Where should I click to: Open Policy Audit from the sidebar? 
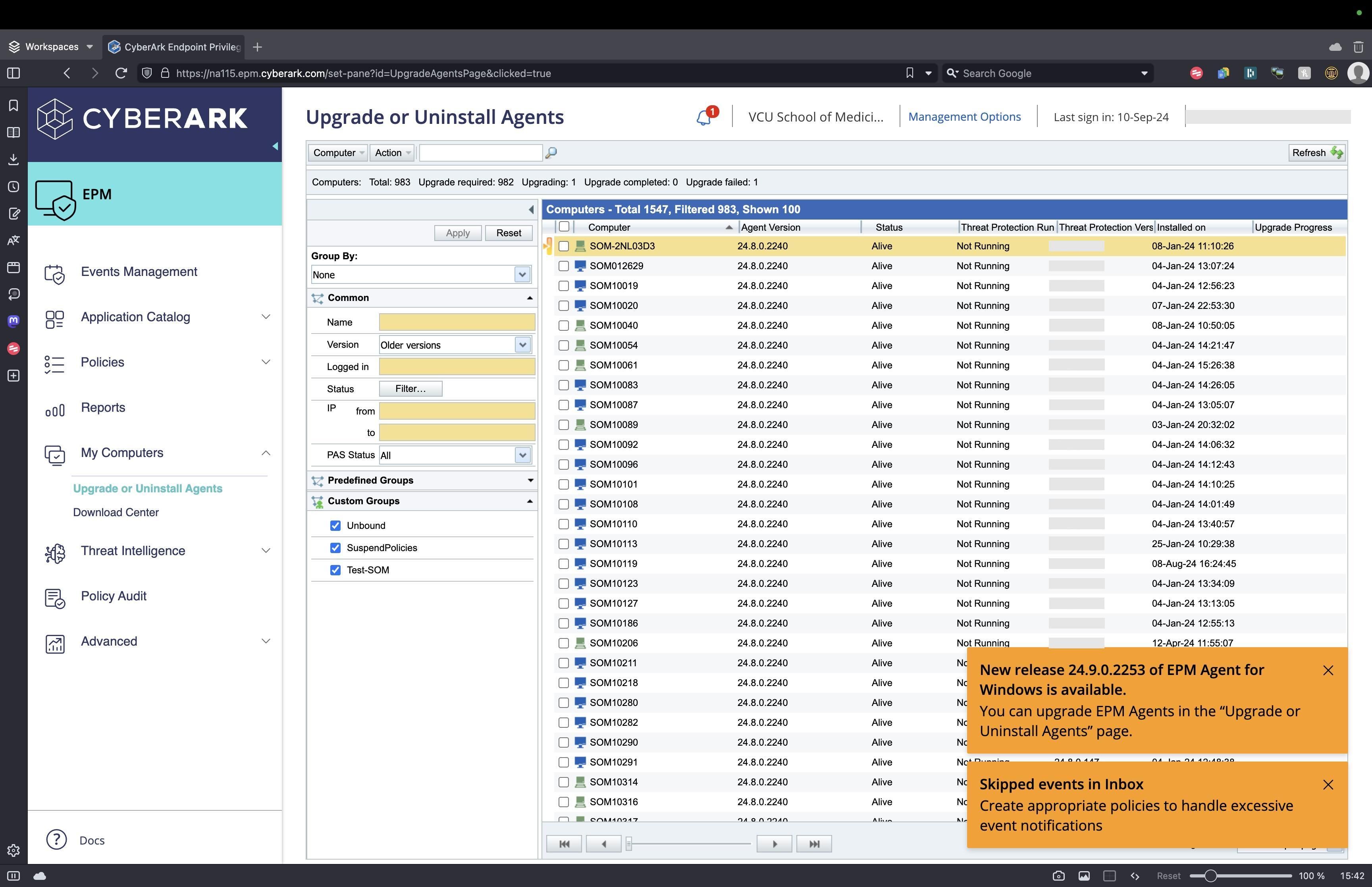[x=114, y=596]
